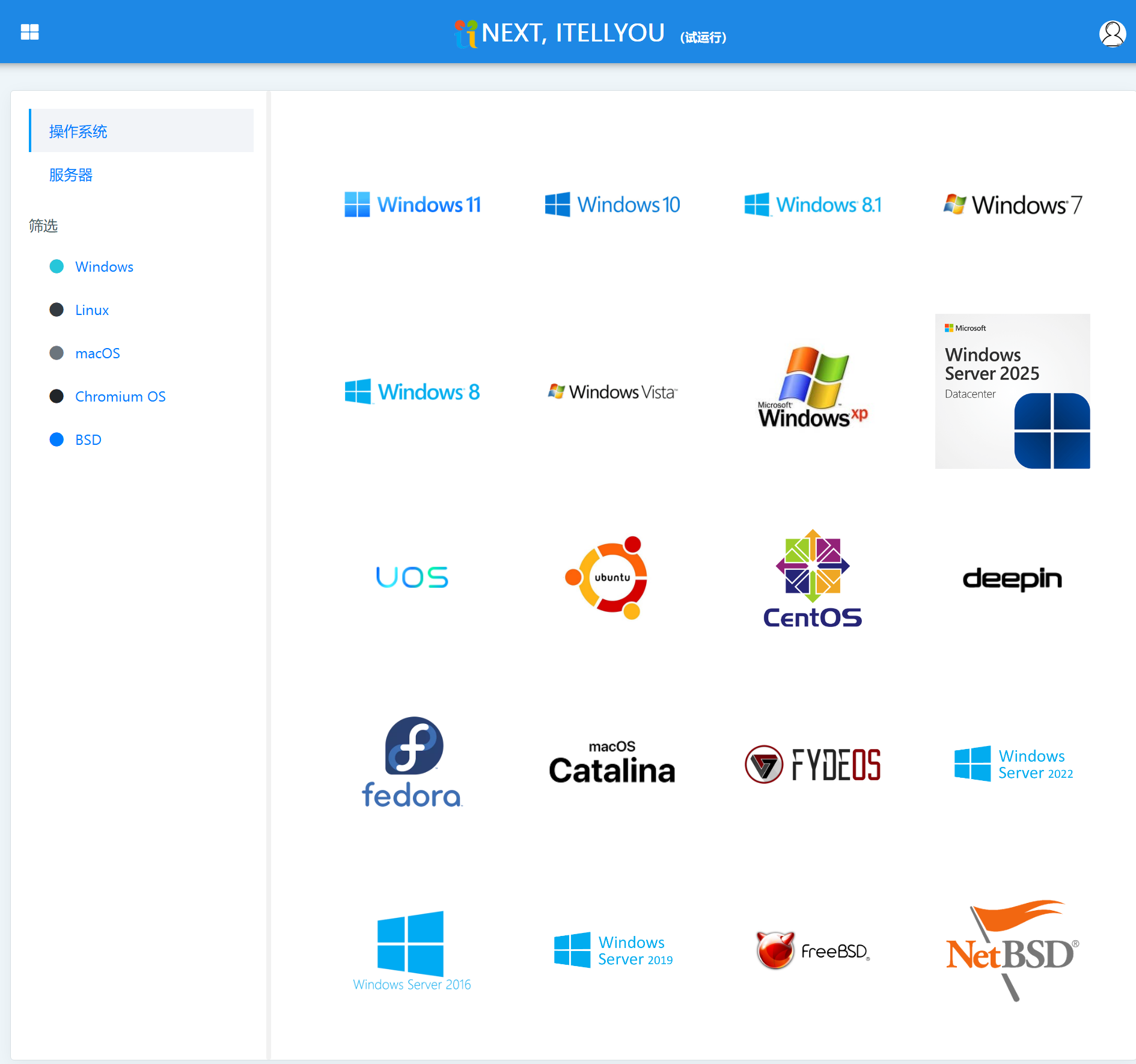Viewport: 1136px width, 1064px height.
Task: Click the NEXT, ITELLYOU site logo
Action: pyautogui.click(x=560, y=33)
